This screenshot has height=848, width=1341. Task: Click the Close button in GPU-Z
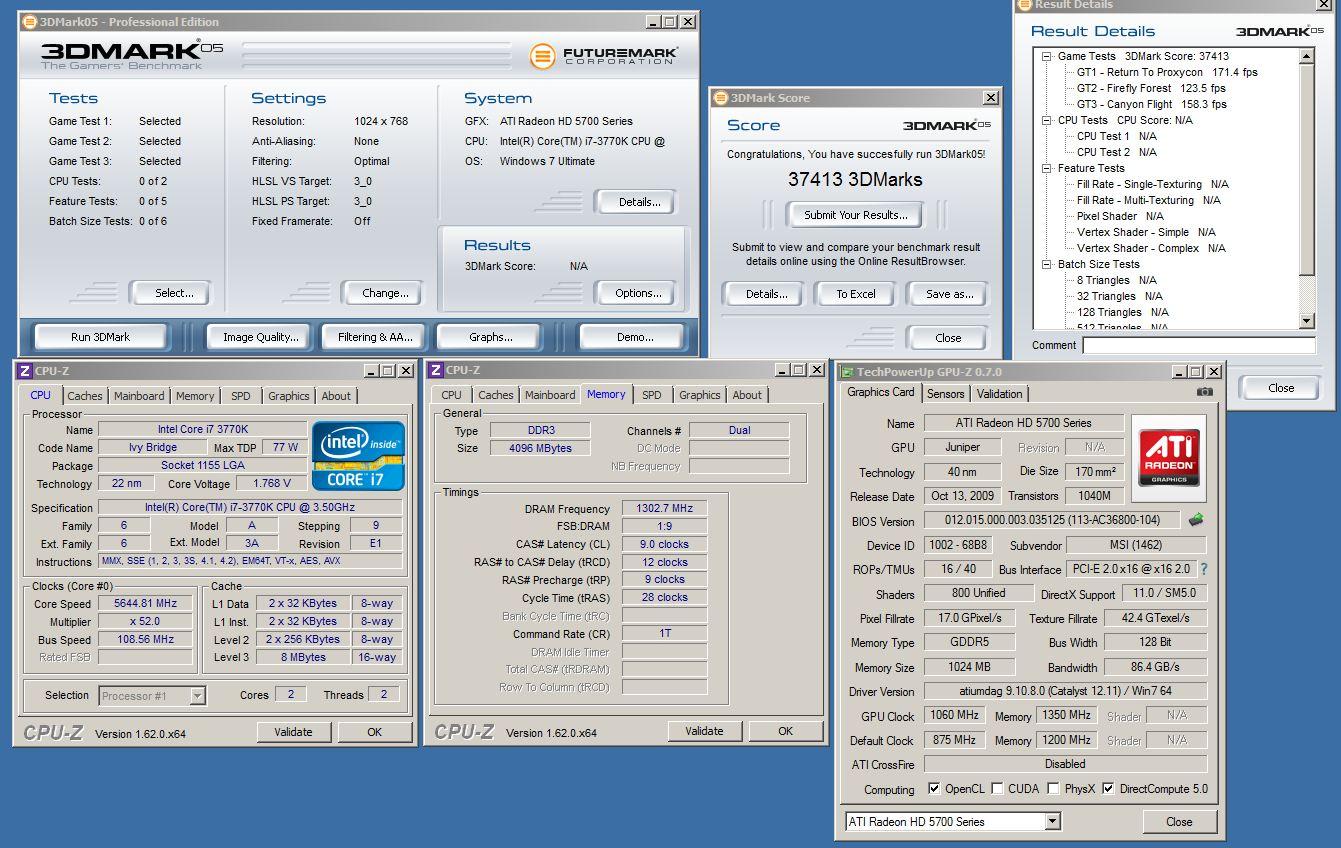[x=1179, y=822]
